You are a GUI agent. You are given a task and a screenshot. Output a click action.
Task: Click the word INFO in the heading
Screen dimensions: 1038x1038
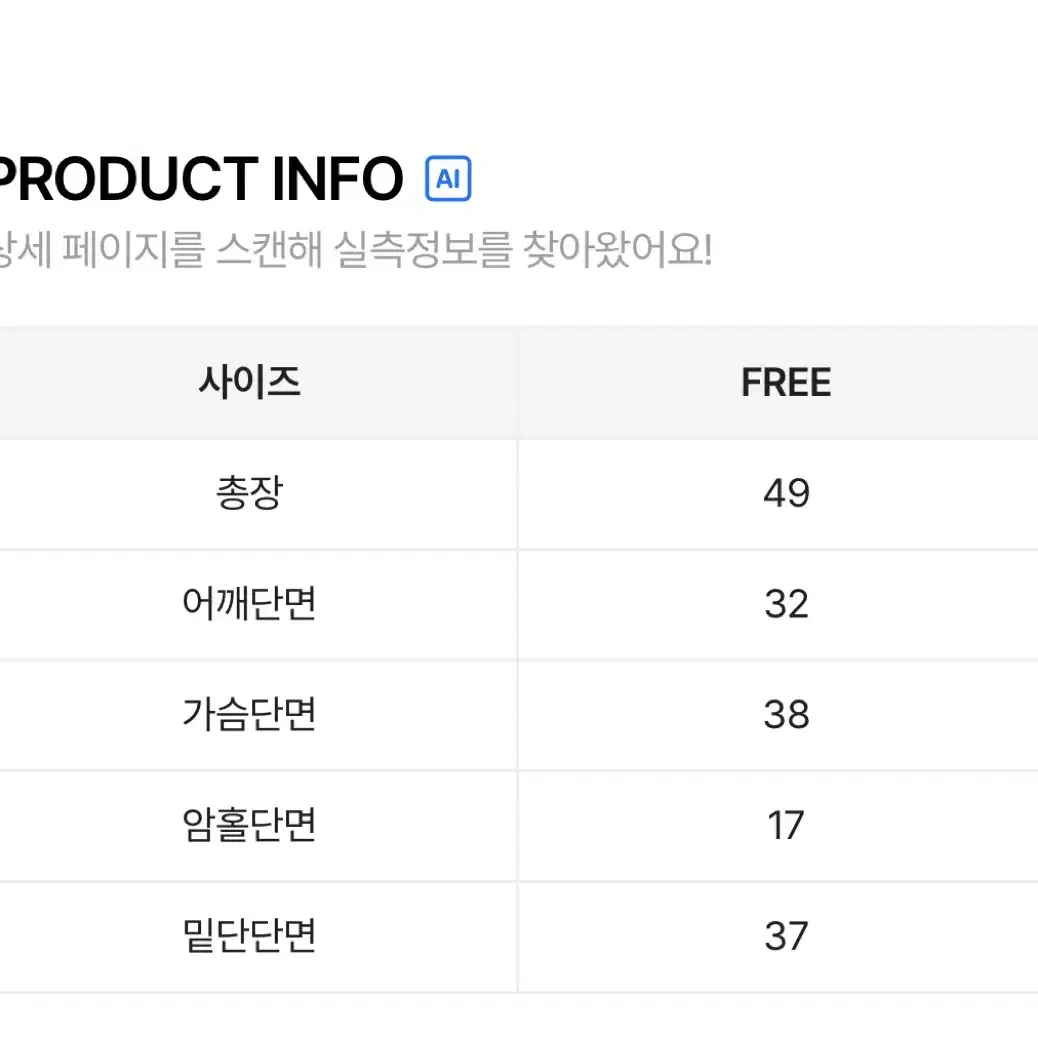point(338,179)
